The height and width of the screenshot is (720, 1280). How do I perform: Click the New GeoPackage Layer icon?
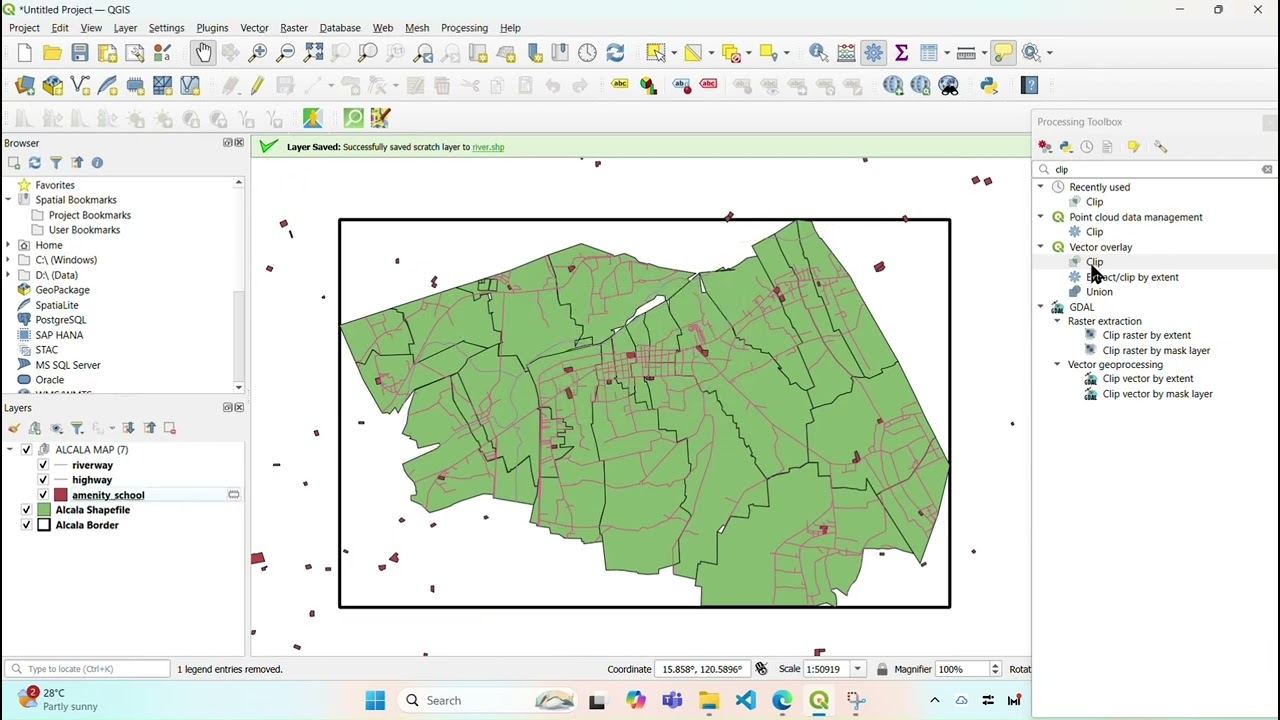coord(52,86)
